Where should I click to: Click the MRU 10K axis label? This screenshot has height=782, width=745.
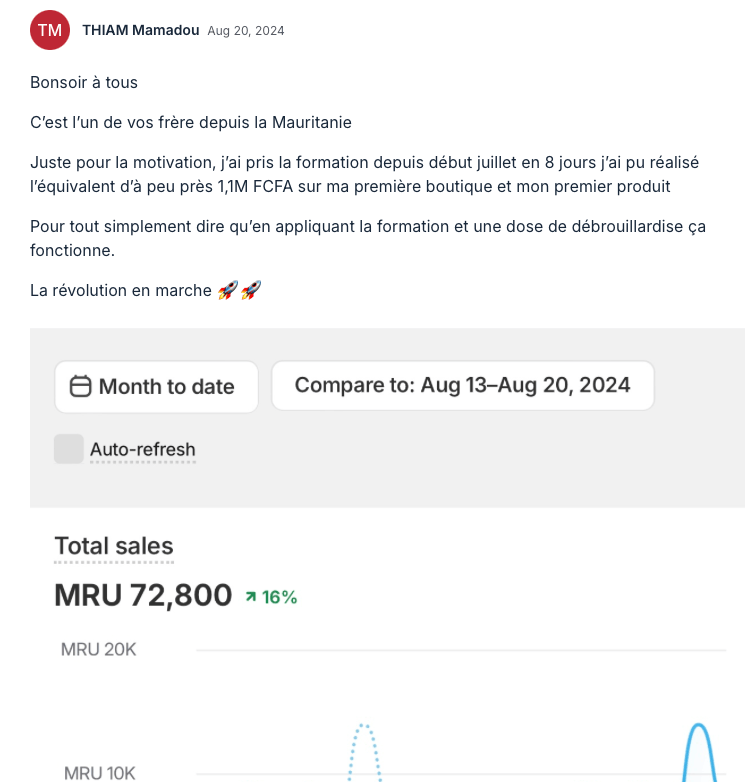[100, 773]
